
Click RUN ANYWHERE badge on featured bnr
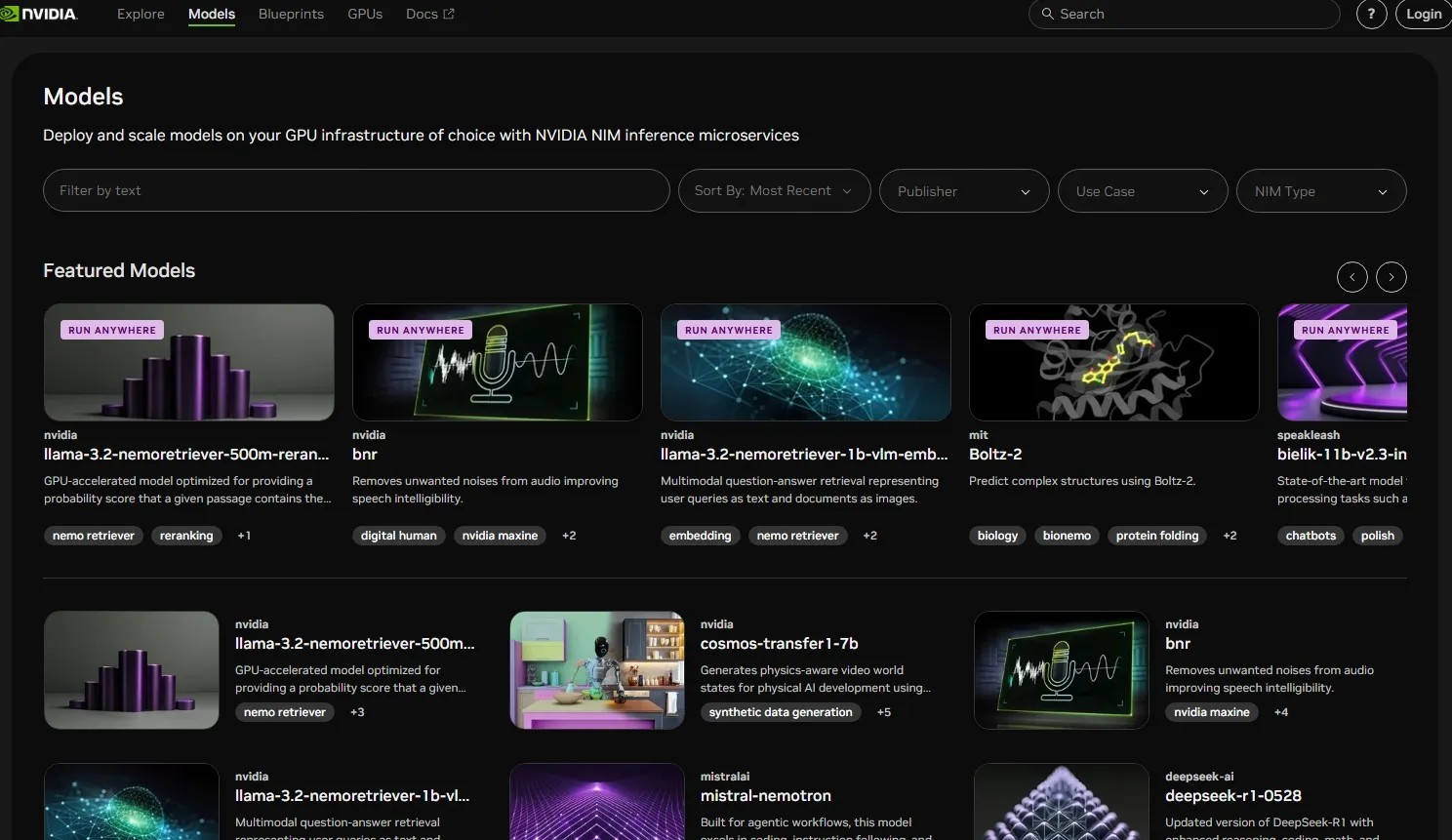click(421, 330)
